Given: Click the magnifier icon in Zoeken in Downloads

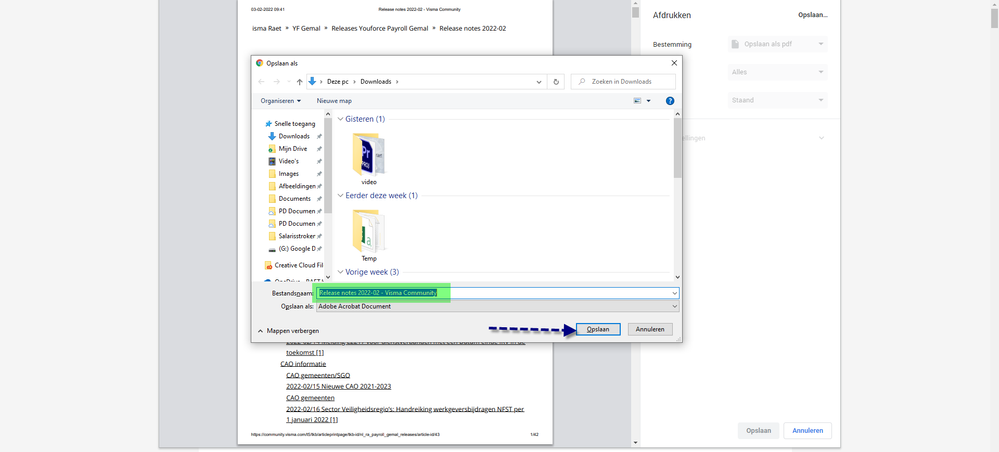Looking at the screenshot, I should (x=582, y=82).
